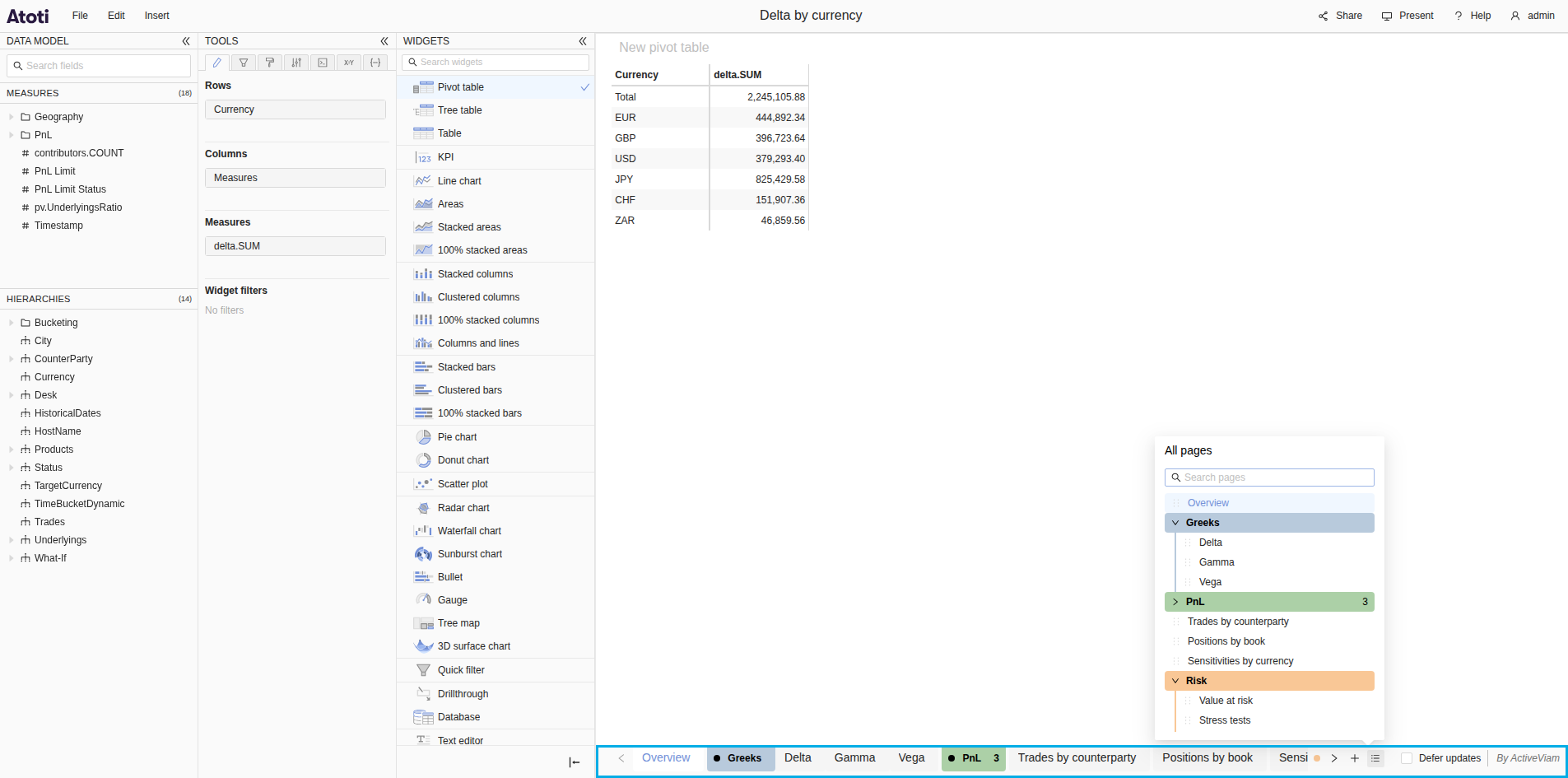Collapse the Greeks group in All pages
This screenshot has width=1568, height=778.
pos(1175,523)
